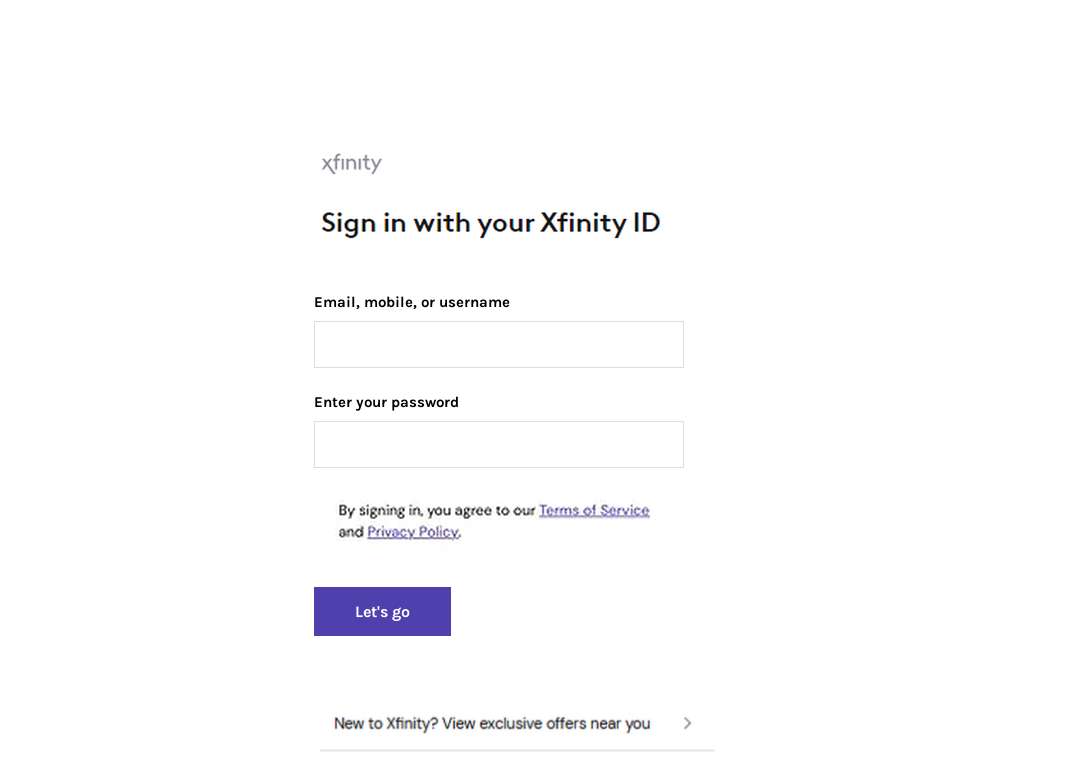Place cursor in the username text box

[499, 344]
